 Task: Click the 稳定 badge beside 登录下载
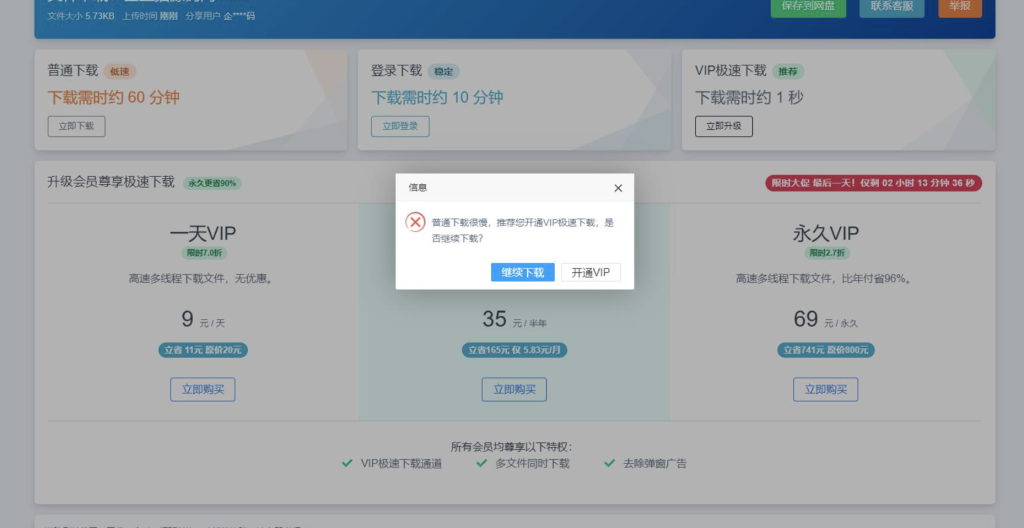tap(444, 72)
